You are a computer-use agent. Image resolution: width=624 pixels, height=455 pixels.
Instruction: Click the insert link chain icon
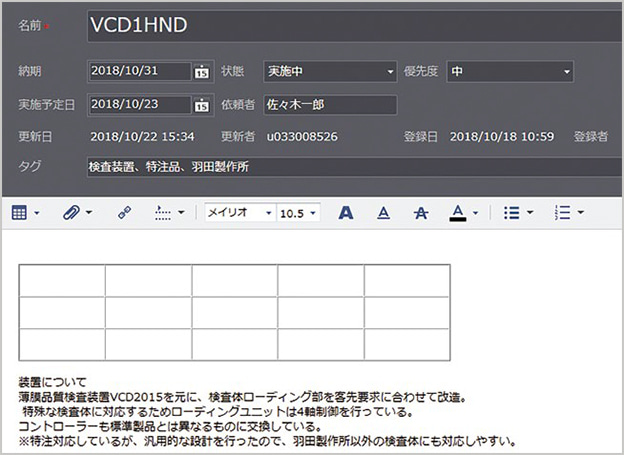(x=125, y=213)
